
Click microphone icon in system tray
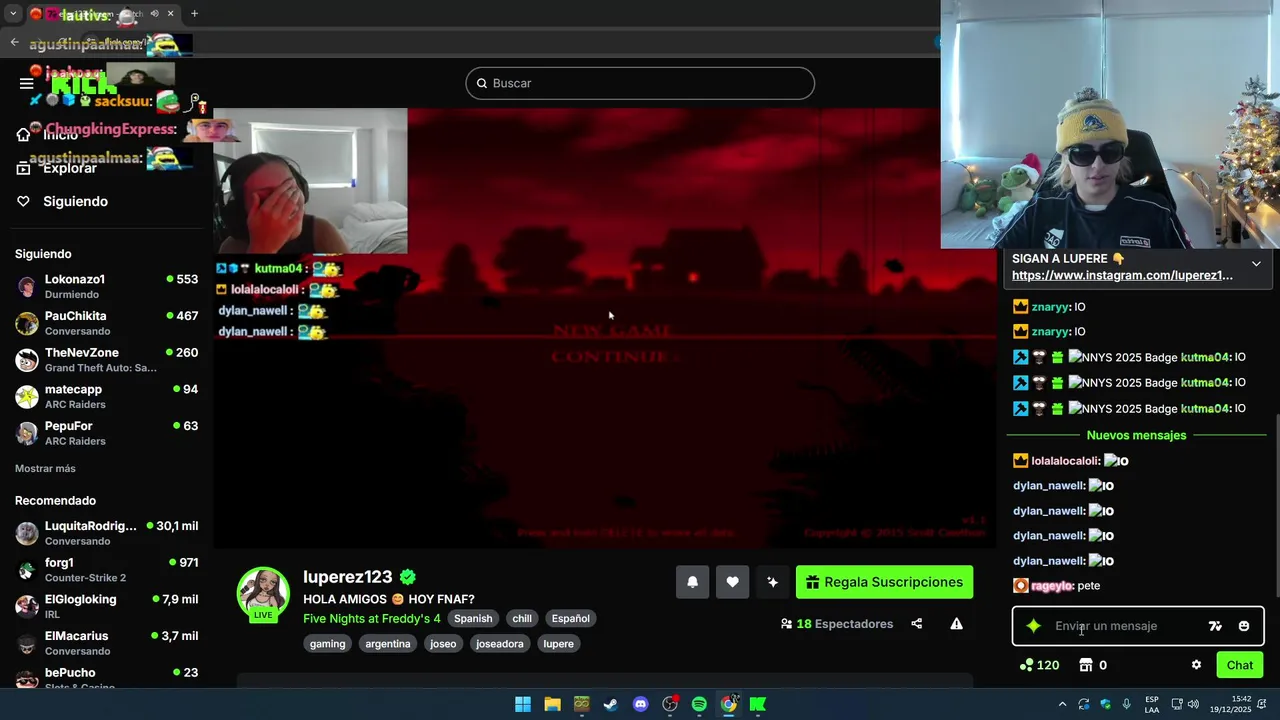point(1127,704)
